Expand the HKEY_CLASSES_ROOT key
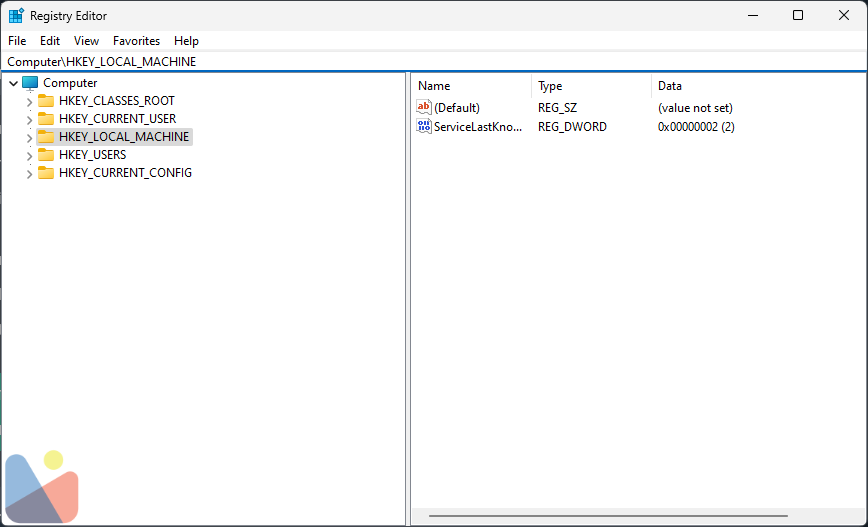 tap(29, 101)
